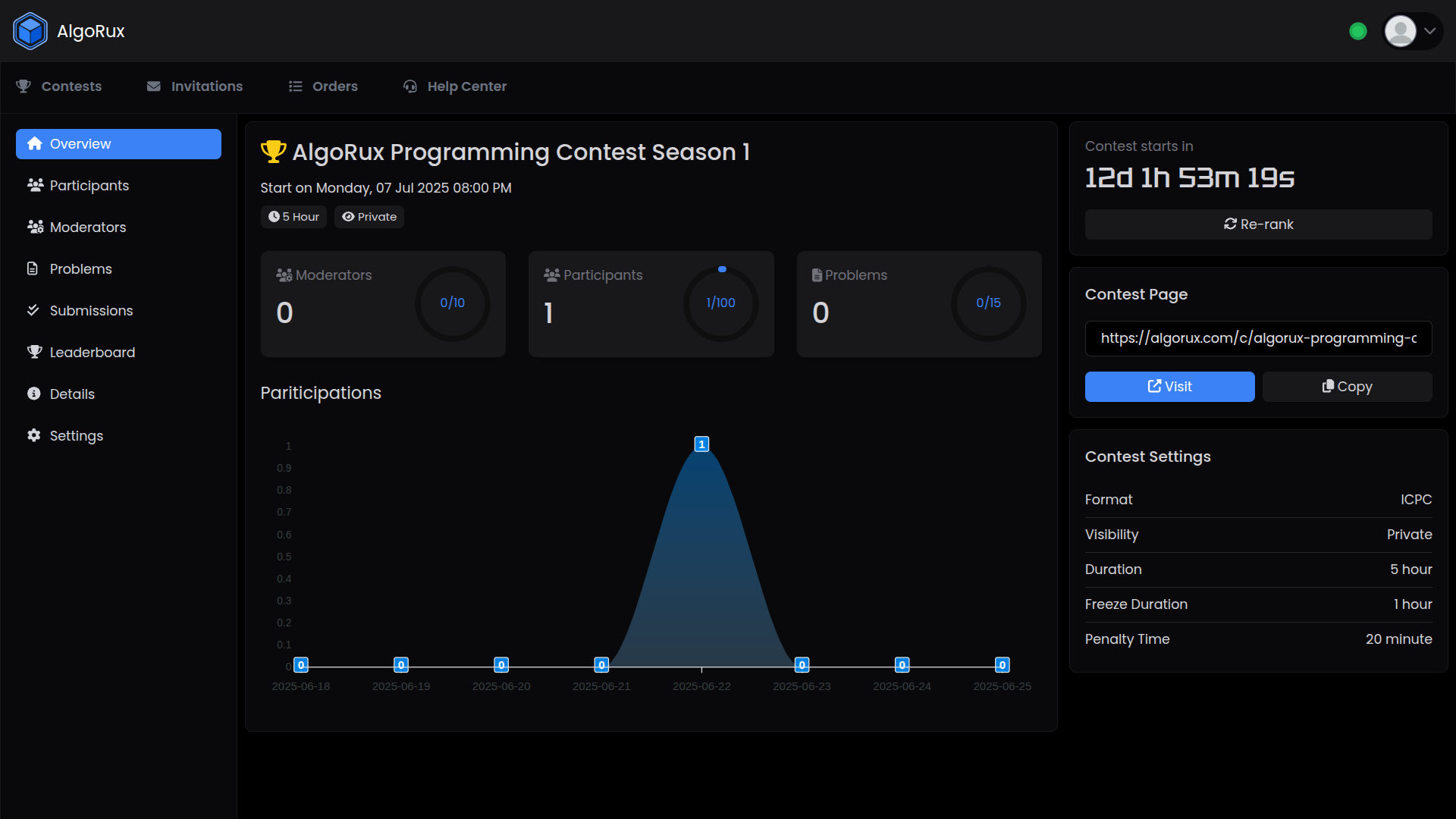Open Settings gear item in sidebar

76,436
